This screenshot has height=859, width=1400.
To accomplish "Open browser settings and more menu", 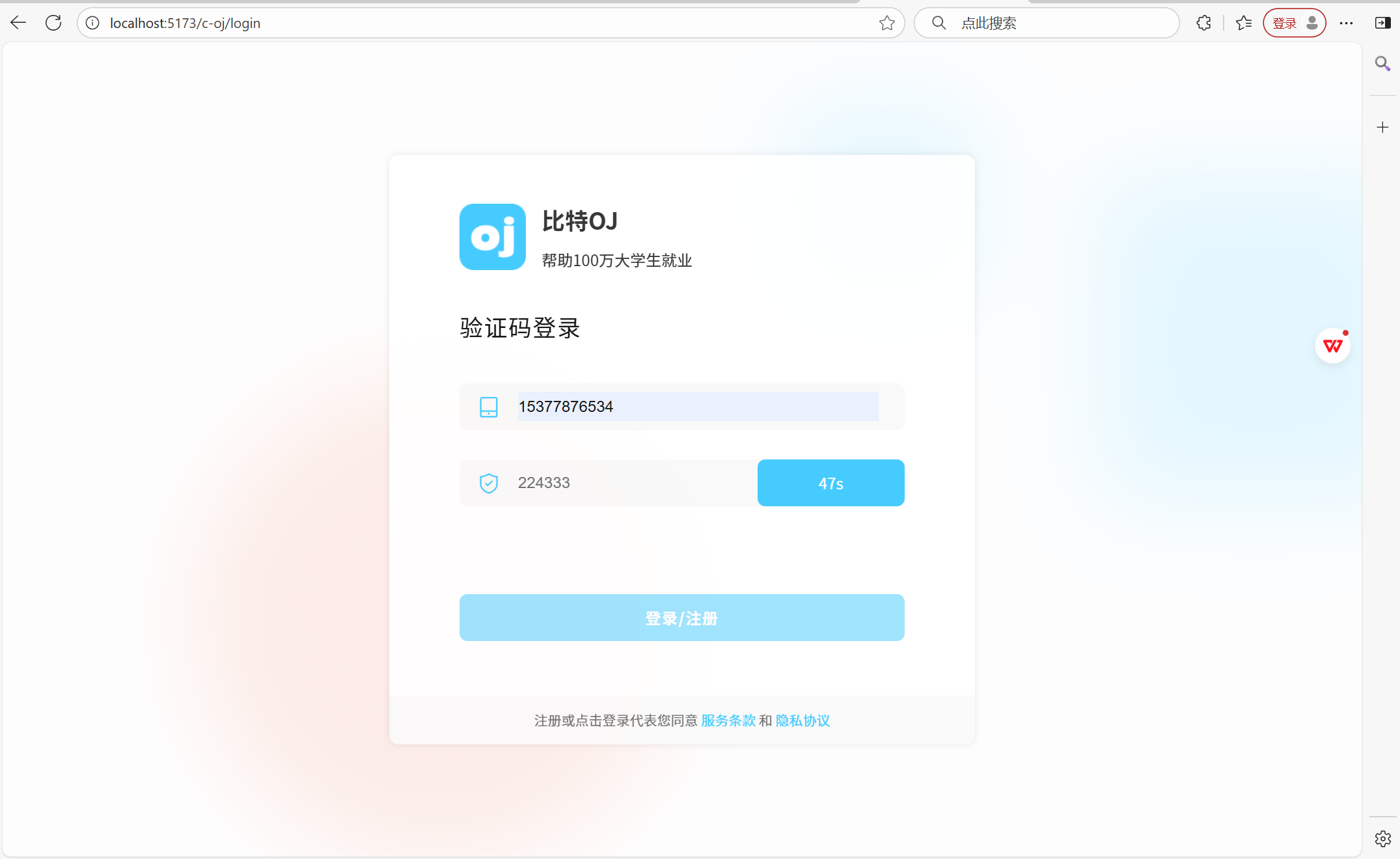I will click(x=1346, y=23).
